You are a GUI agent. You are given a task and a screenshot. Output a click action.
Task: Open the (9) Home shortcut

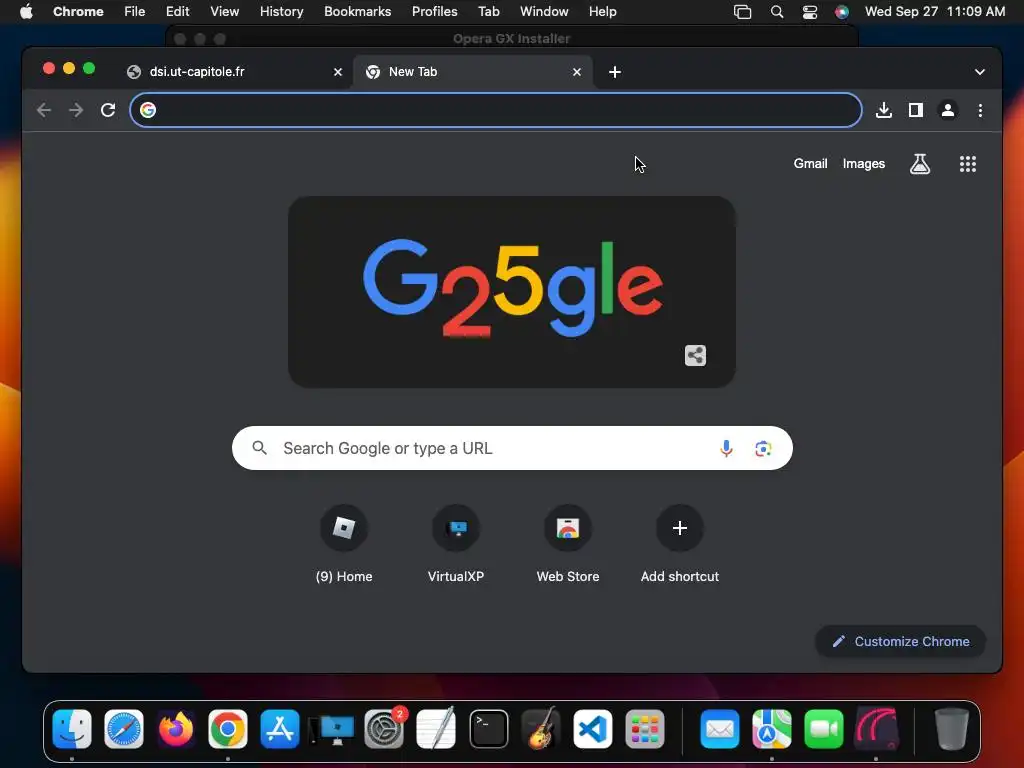coord(344,543)
